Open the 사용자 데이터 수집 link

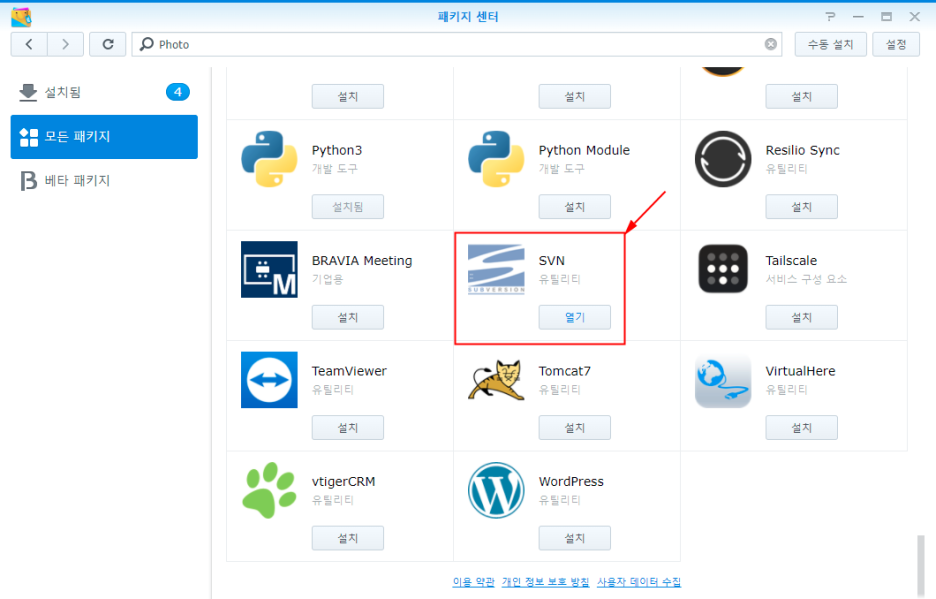(x=639, y=582)
